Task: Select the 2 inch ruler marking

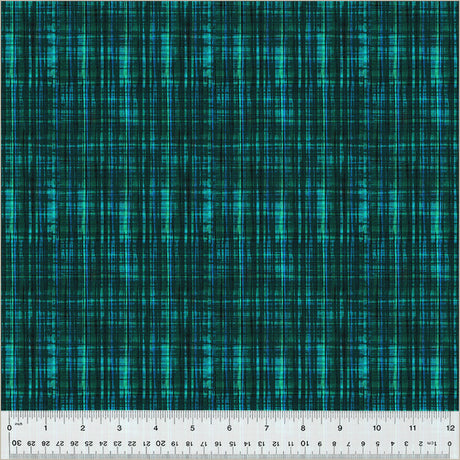Action: 82,428
